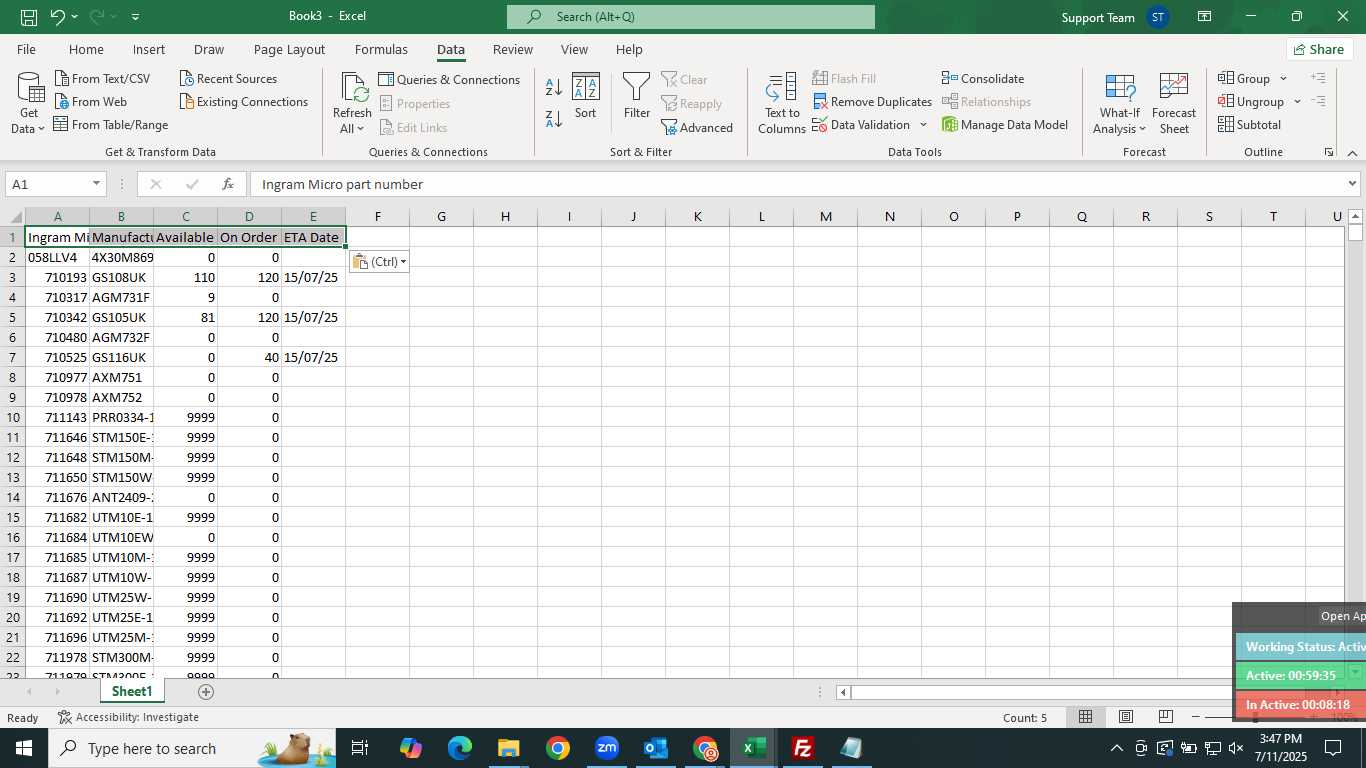Sort Z to A descending
The image size is (1366, 768).
click(554, 119)
